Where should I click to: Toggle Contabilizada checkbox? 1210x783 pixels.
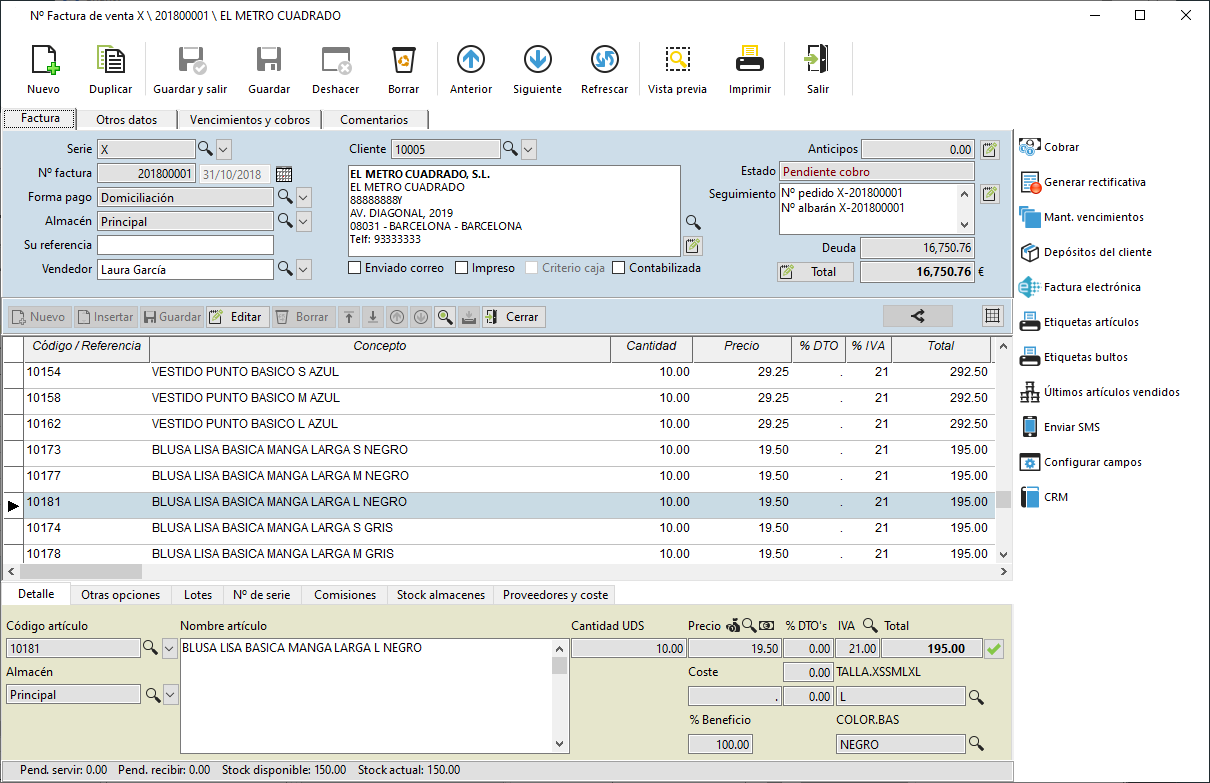coord(619,268)
